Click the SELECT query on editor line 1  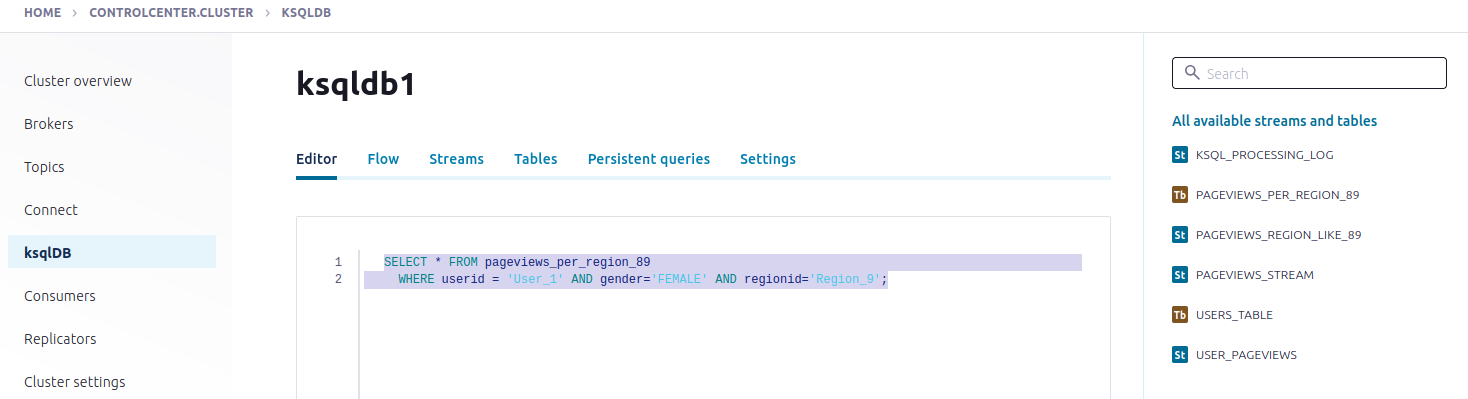pyautogui.click(x=517, y=262)
